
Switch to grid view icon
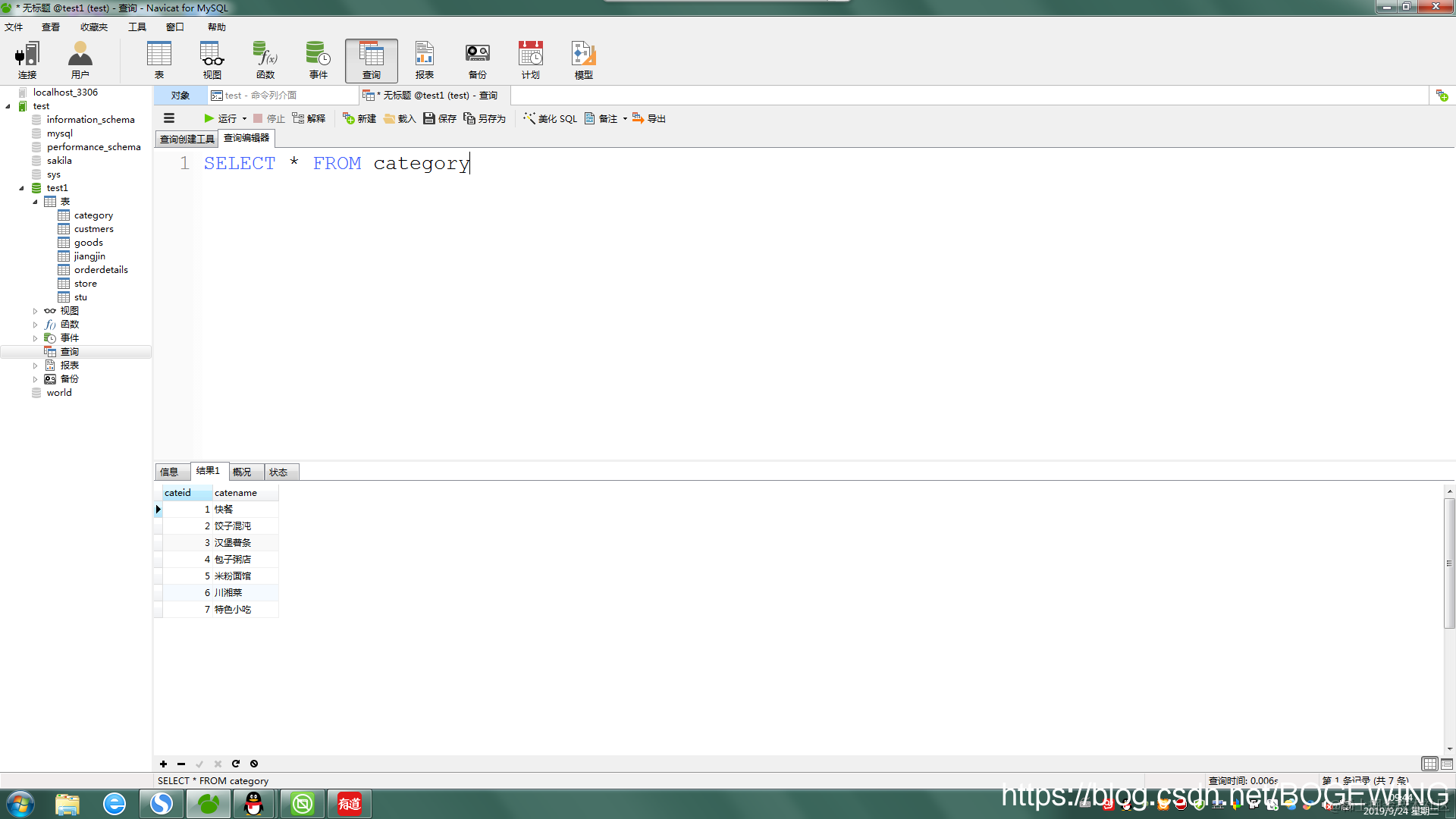pos(1429,764)
